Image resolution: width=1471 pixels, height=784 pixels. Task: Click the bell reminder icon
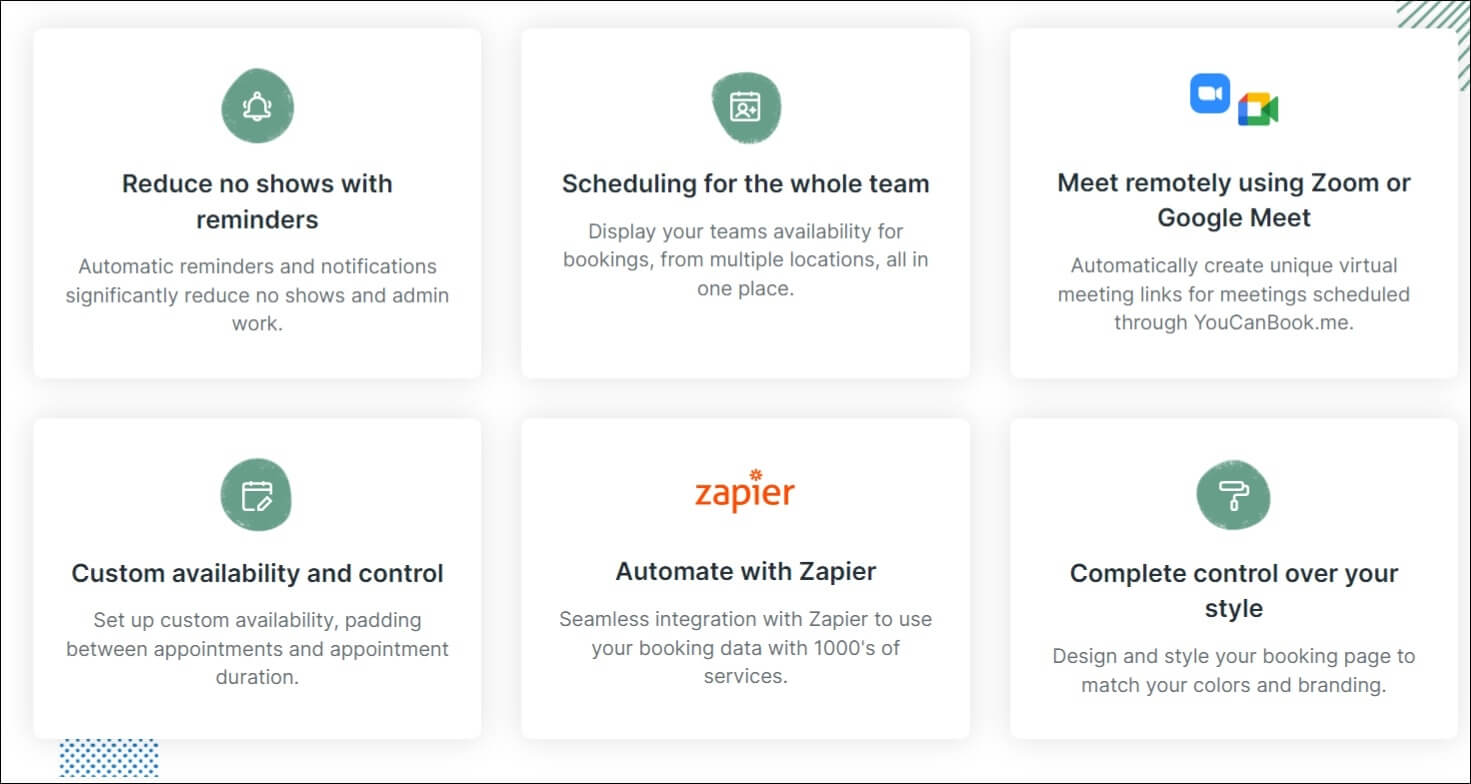(x=257, y=106)
